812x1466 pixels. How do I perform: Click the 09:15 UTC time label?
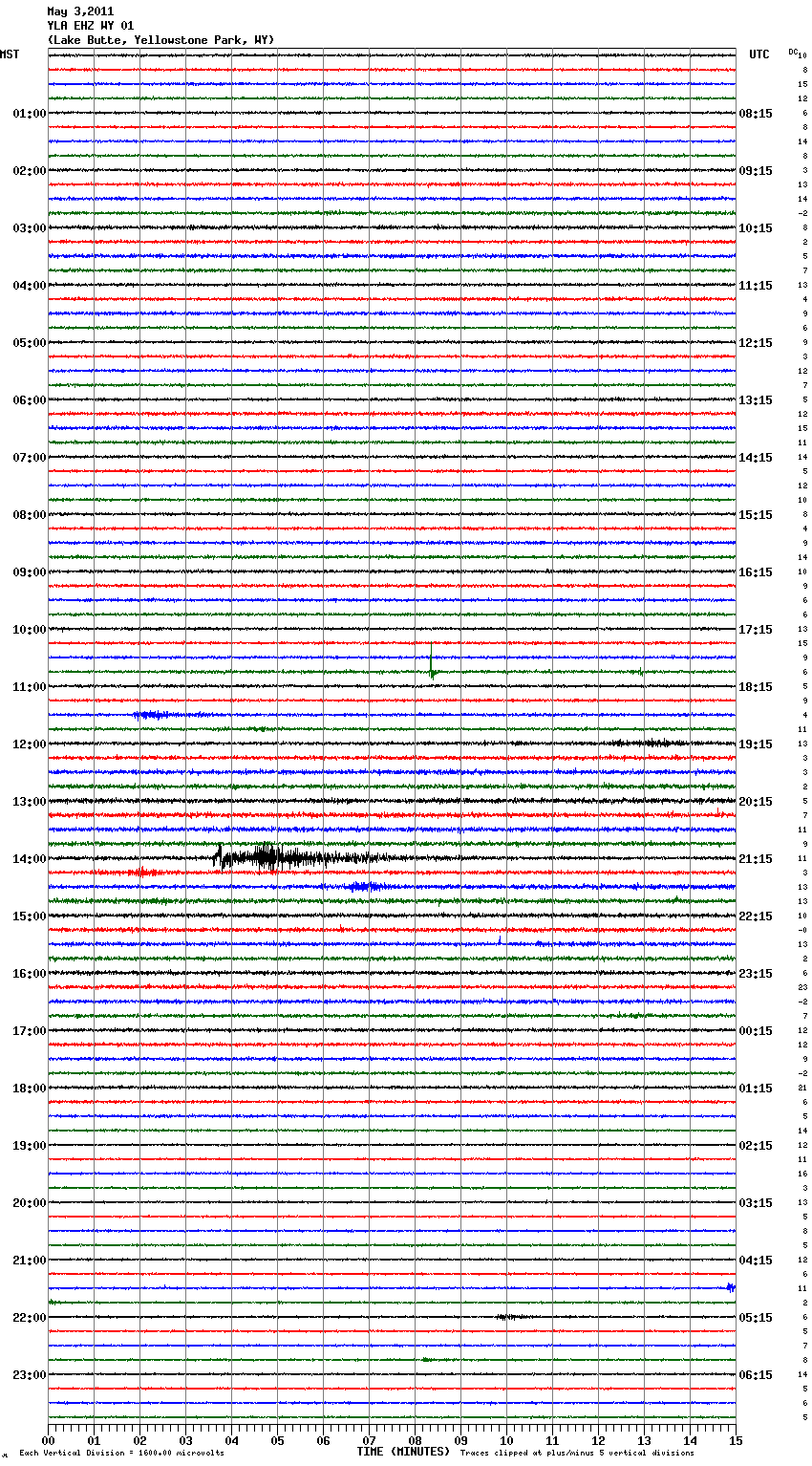(756, 171)
